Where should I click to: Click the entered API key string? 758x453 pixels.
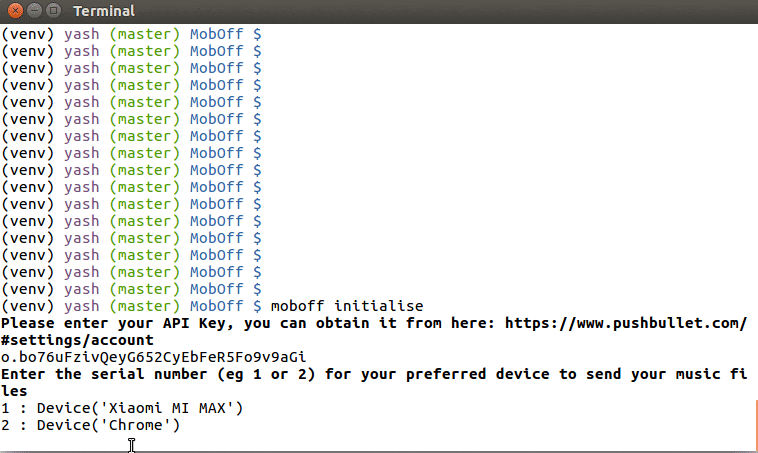[154, 357]
